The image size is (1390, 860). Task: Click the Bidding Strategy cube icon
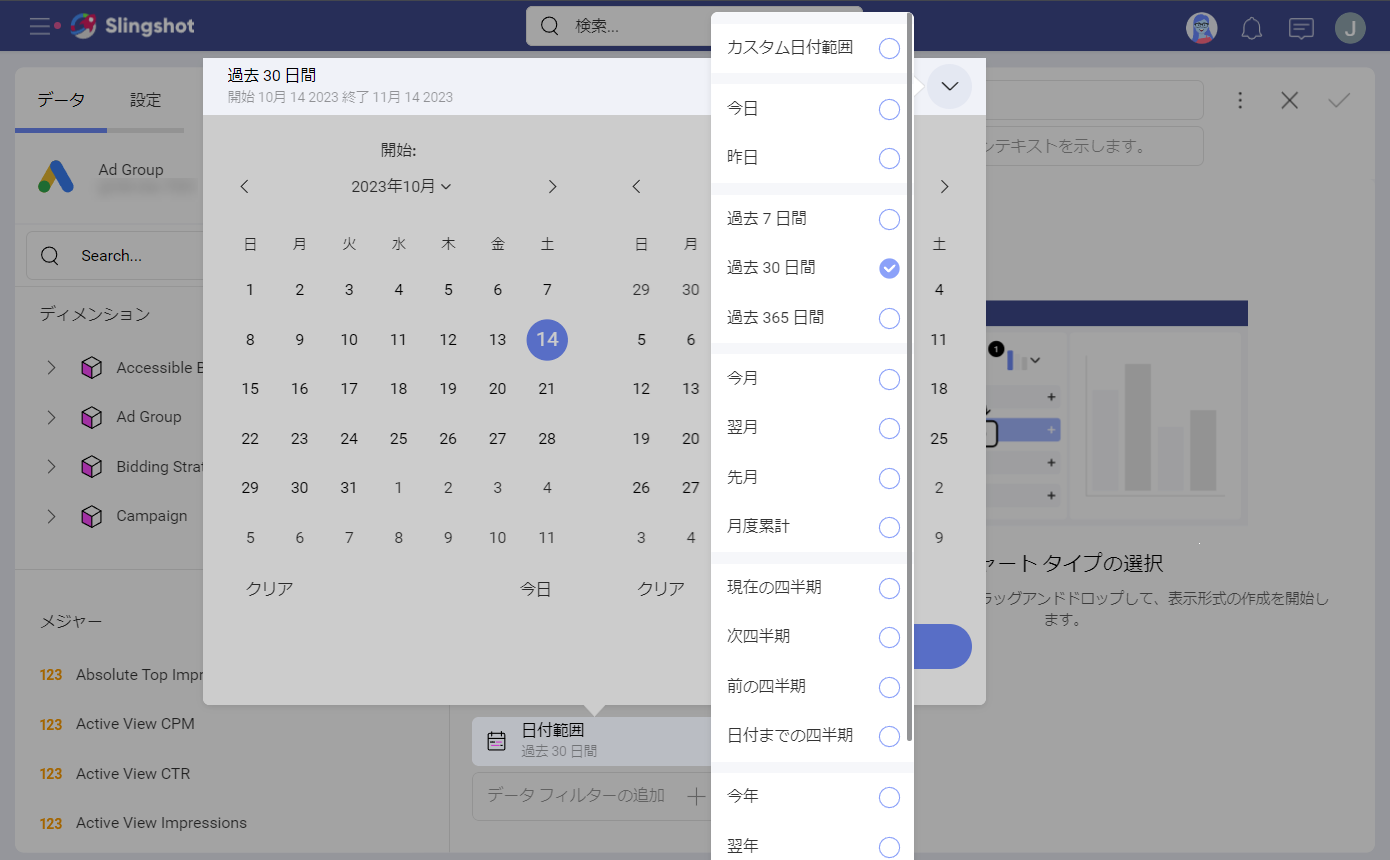pos(92,467)
